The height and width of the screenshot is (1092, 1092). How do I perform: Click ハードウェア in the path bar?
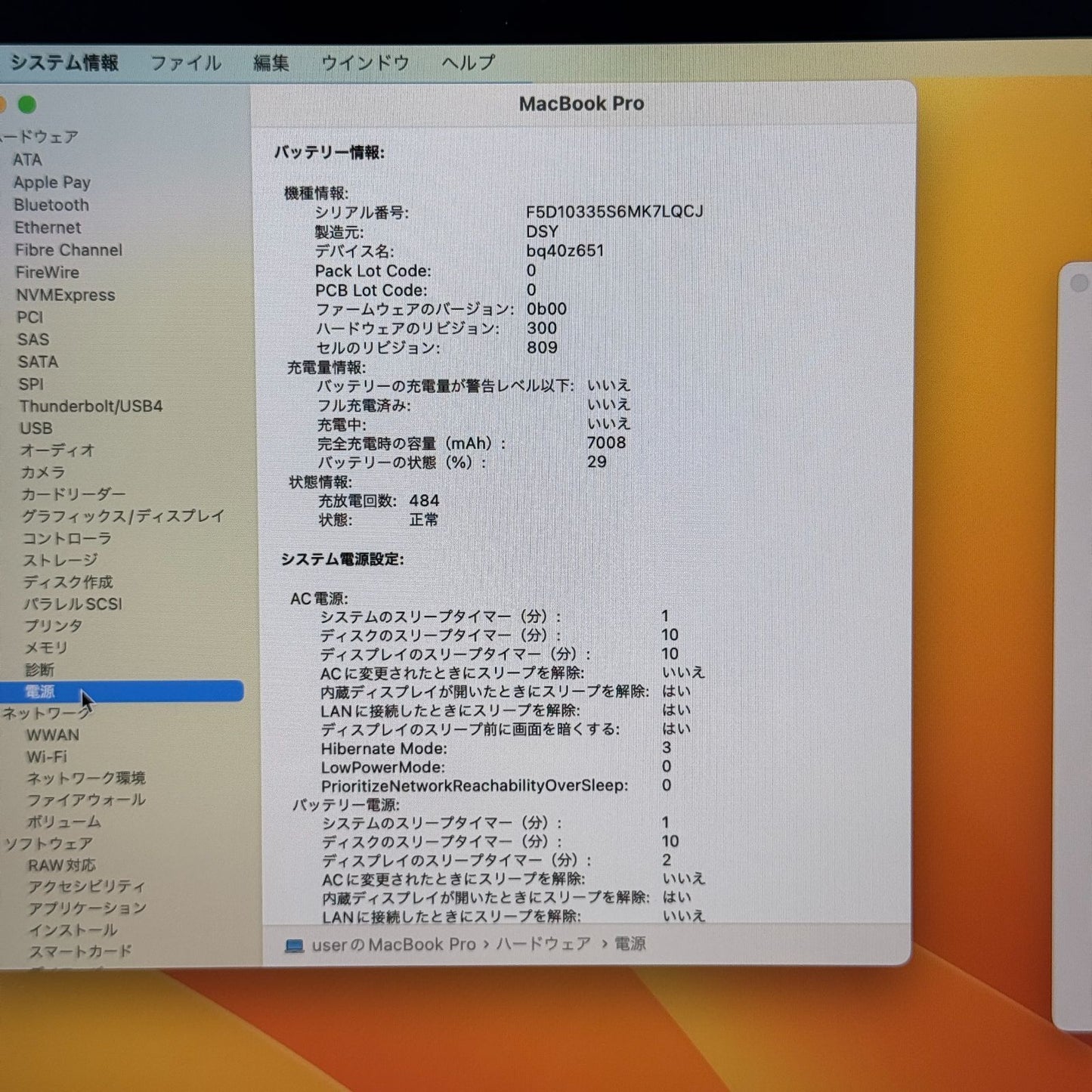click(x=543, y=944)
